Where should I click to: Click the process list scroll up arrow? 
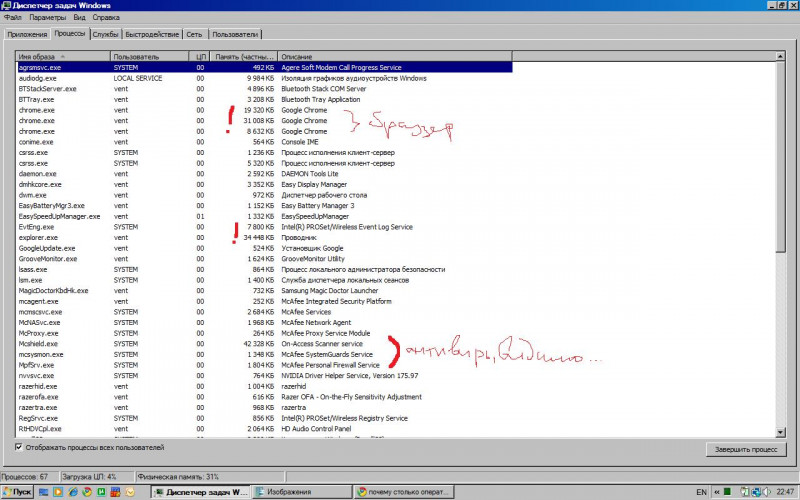(780, 56)
